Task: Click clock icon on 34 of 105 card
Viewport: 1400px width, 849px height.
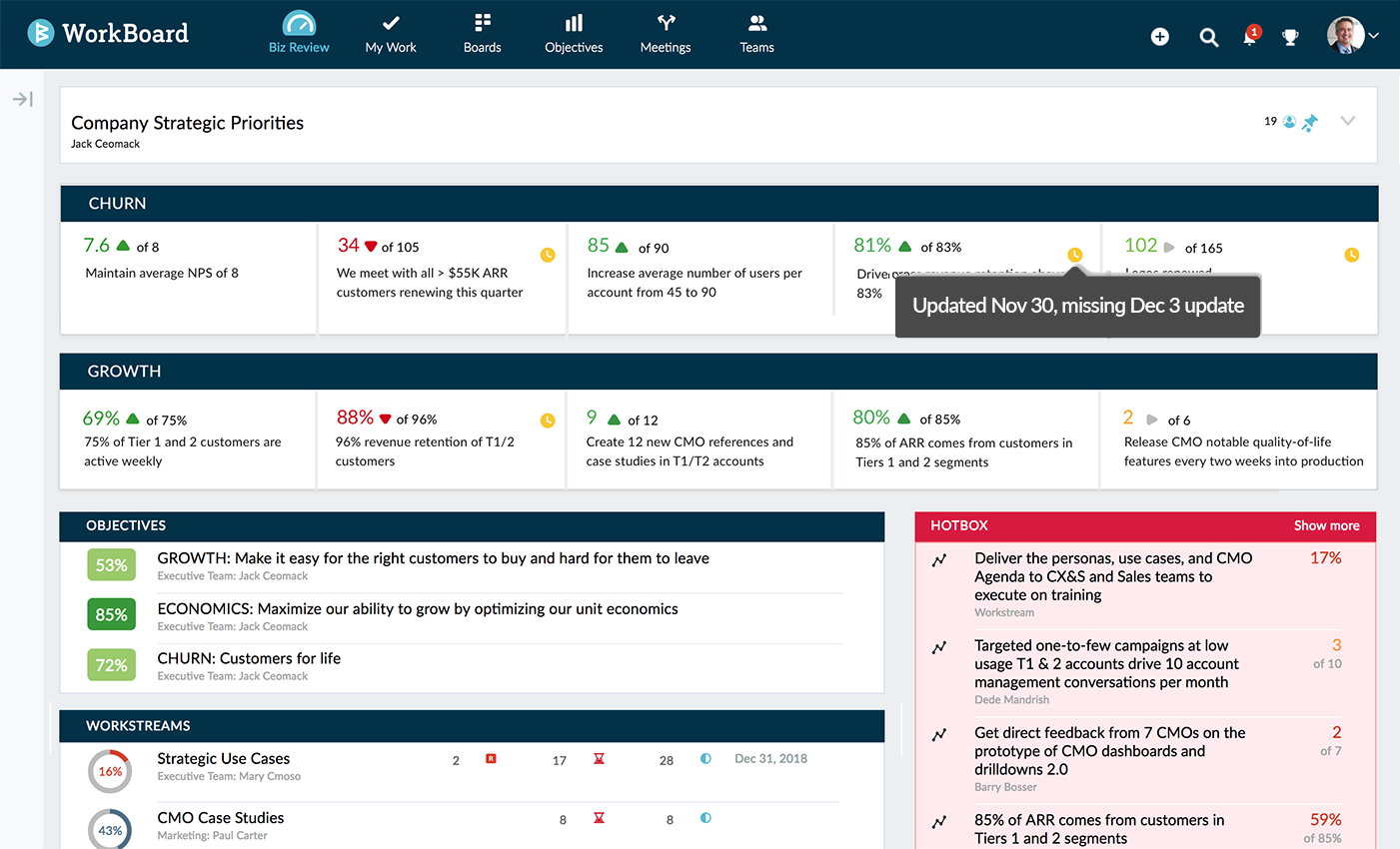Action: click(548, 255)
